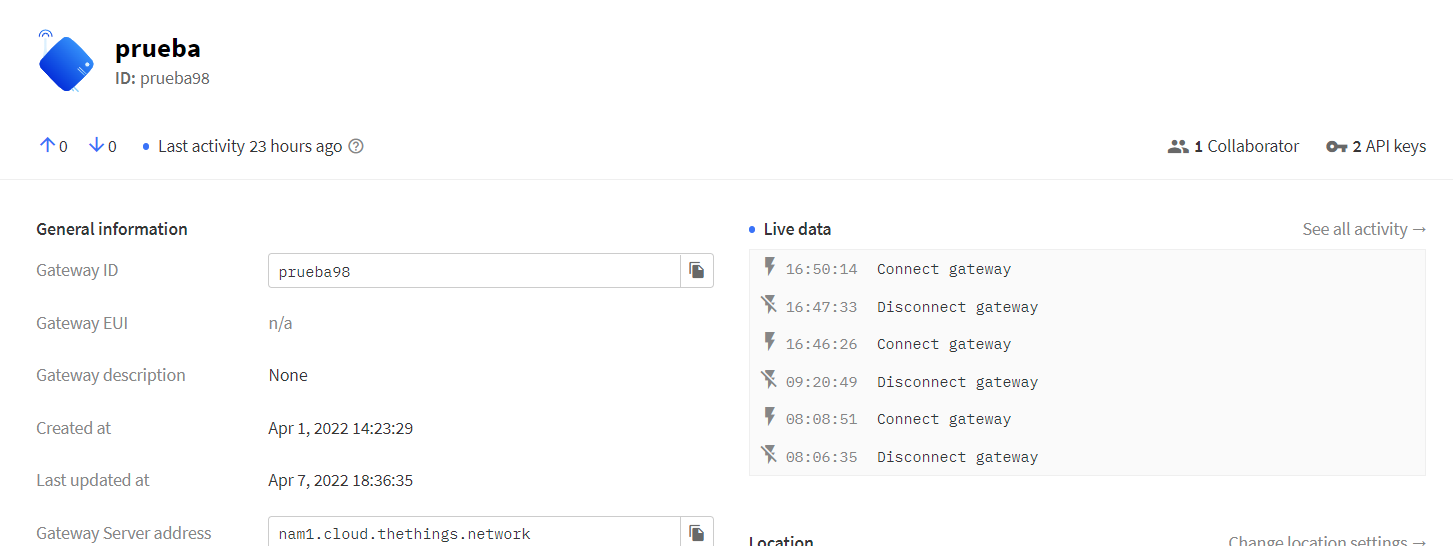Viewport: 1453px width, 546px height.
Task: Open Change location settings
Action: [x=1327, y=541]
